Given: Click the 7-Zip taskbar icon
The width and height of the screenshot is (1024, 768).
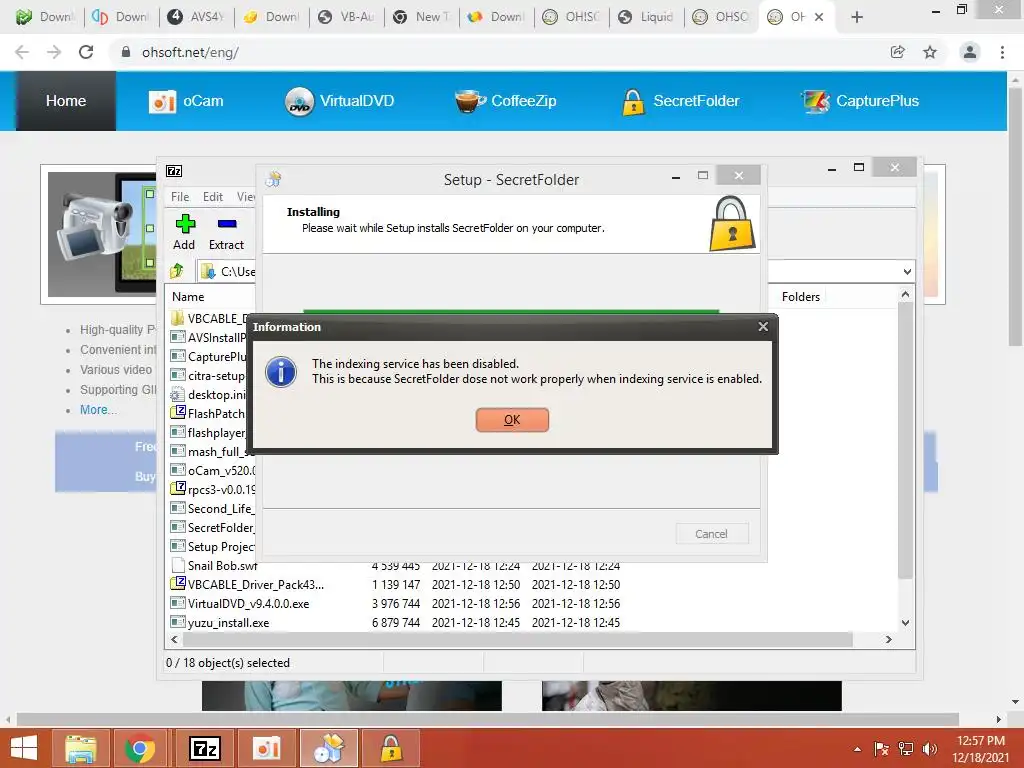Looking at the screenshot, I should point(204,748).
